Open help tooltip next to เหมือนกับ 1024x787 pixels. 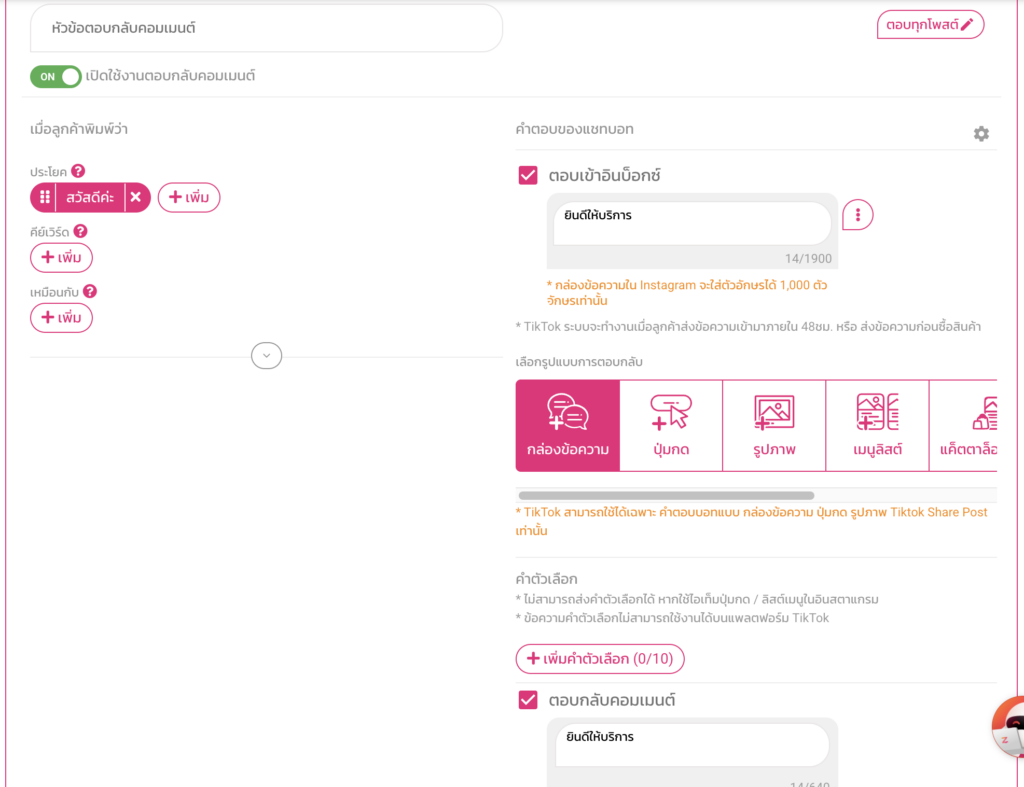point(89,291)
